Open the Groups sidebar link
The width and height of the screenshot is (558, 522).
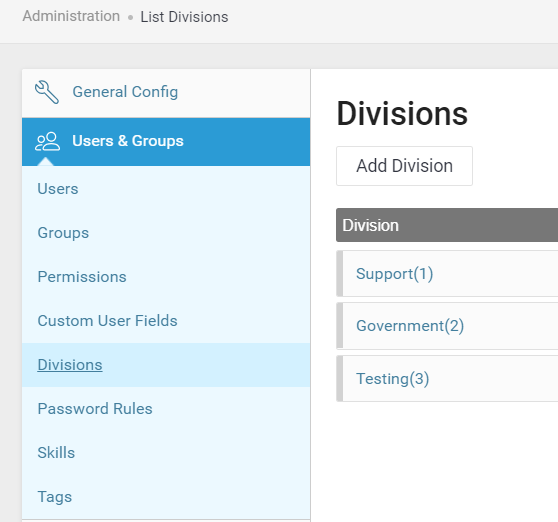(63, 233)
